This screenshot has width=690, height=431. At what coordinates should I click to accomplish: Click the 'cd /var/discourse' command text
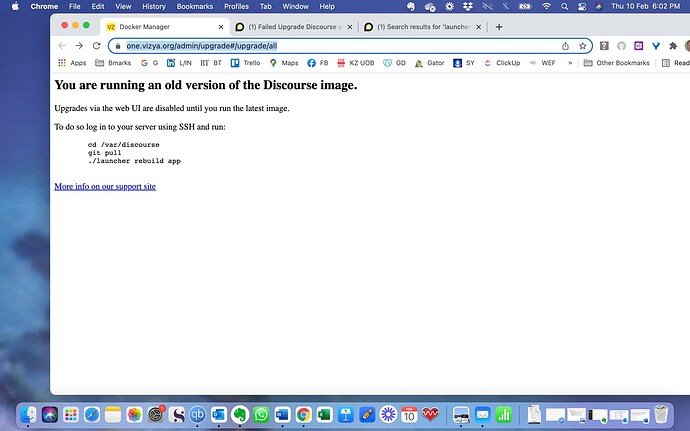point(124,144)
